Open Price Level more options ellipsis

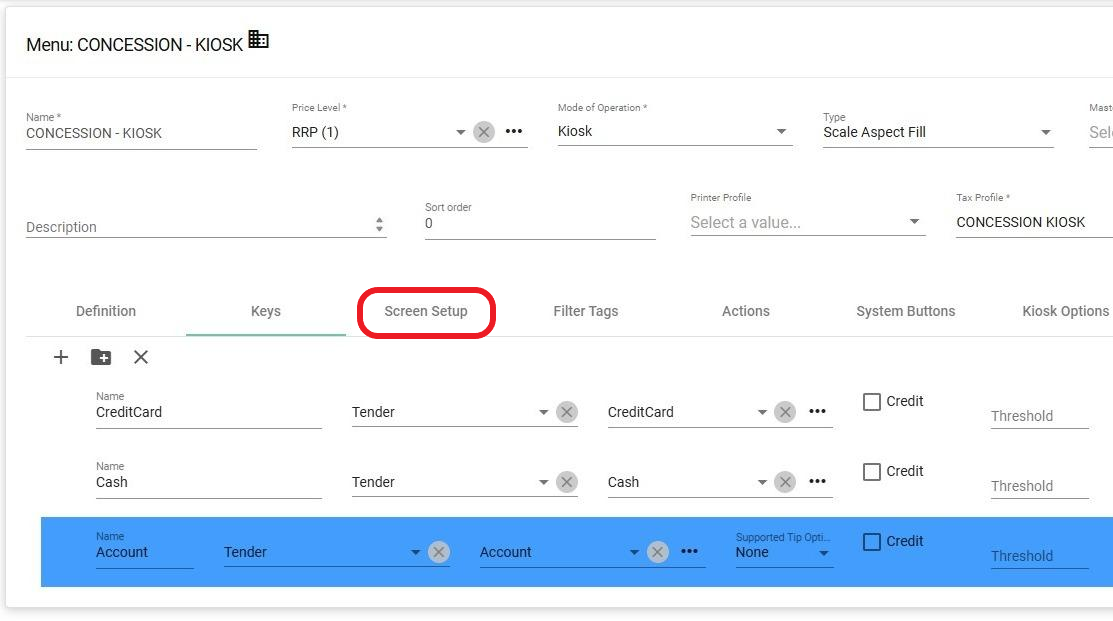[514, 132]
